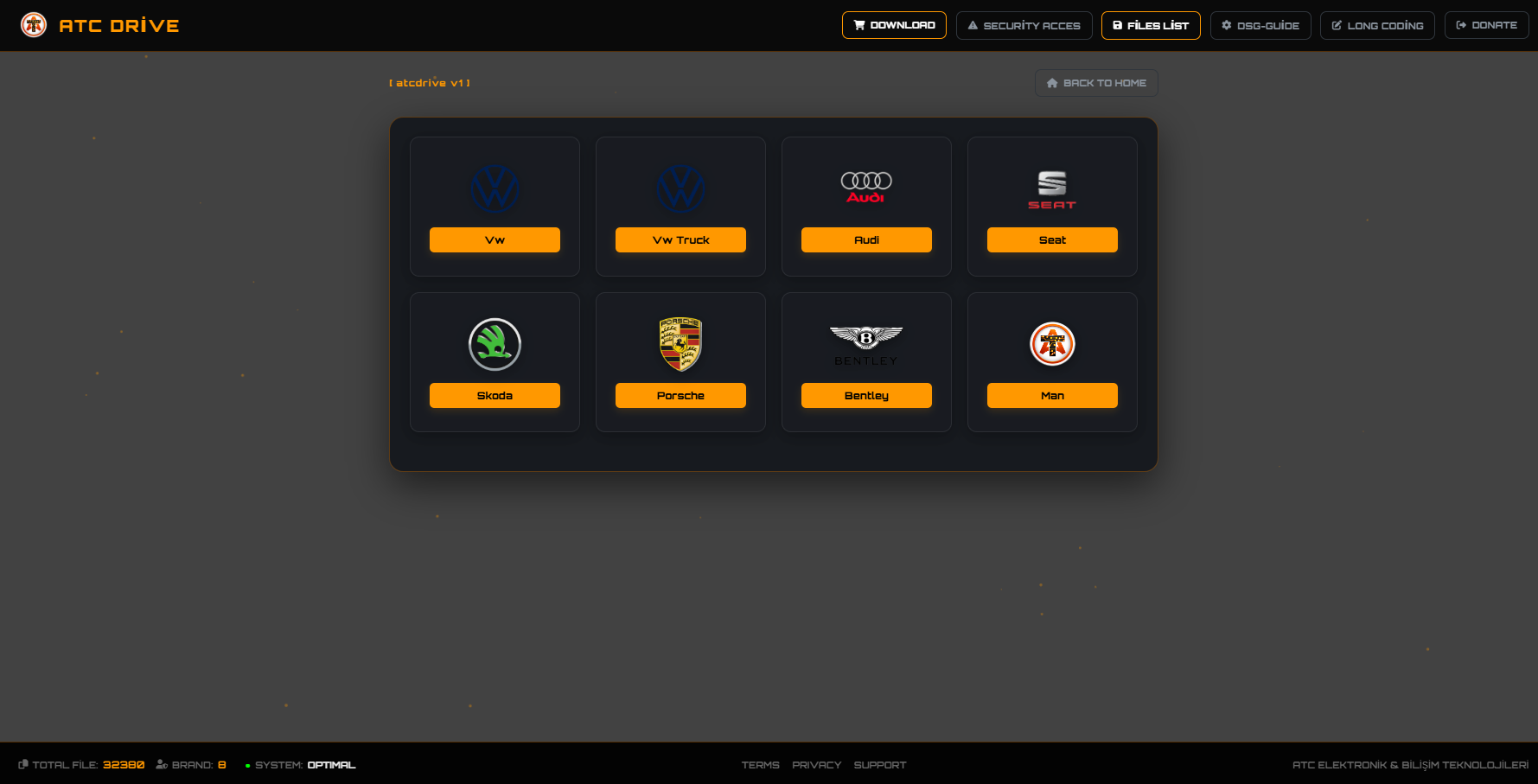The width and height of the screenshot is (1538, 784).
Task: Click the Volkswagen logo in the Vw card
Action: point(495,188)
